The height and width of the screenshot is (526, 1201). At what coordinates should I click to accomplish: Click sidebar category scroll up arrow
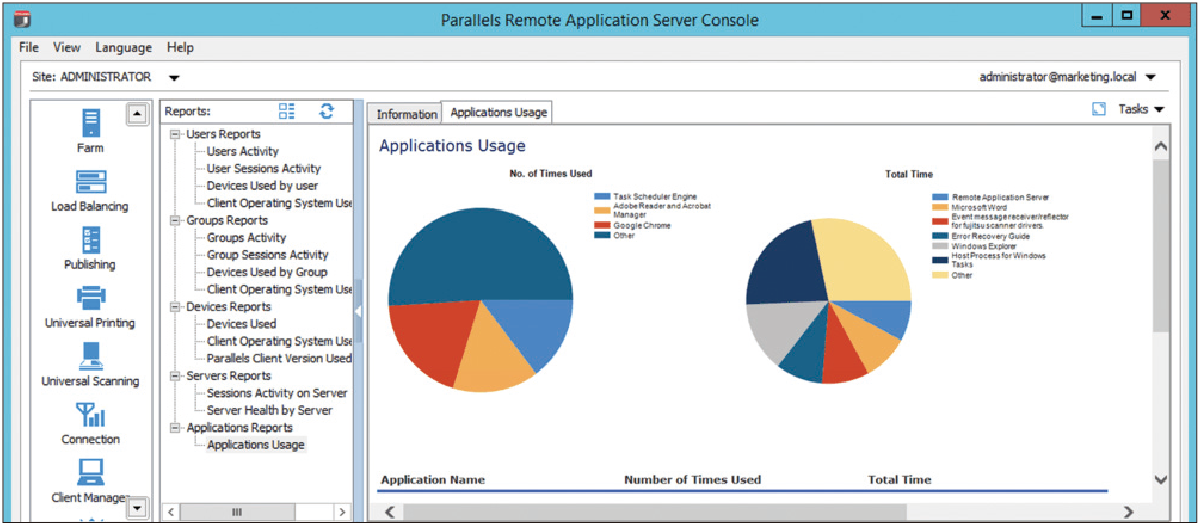[137, 115]
